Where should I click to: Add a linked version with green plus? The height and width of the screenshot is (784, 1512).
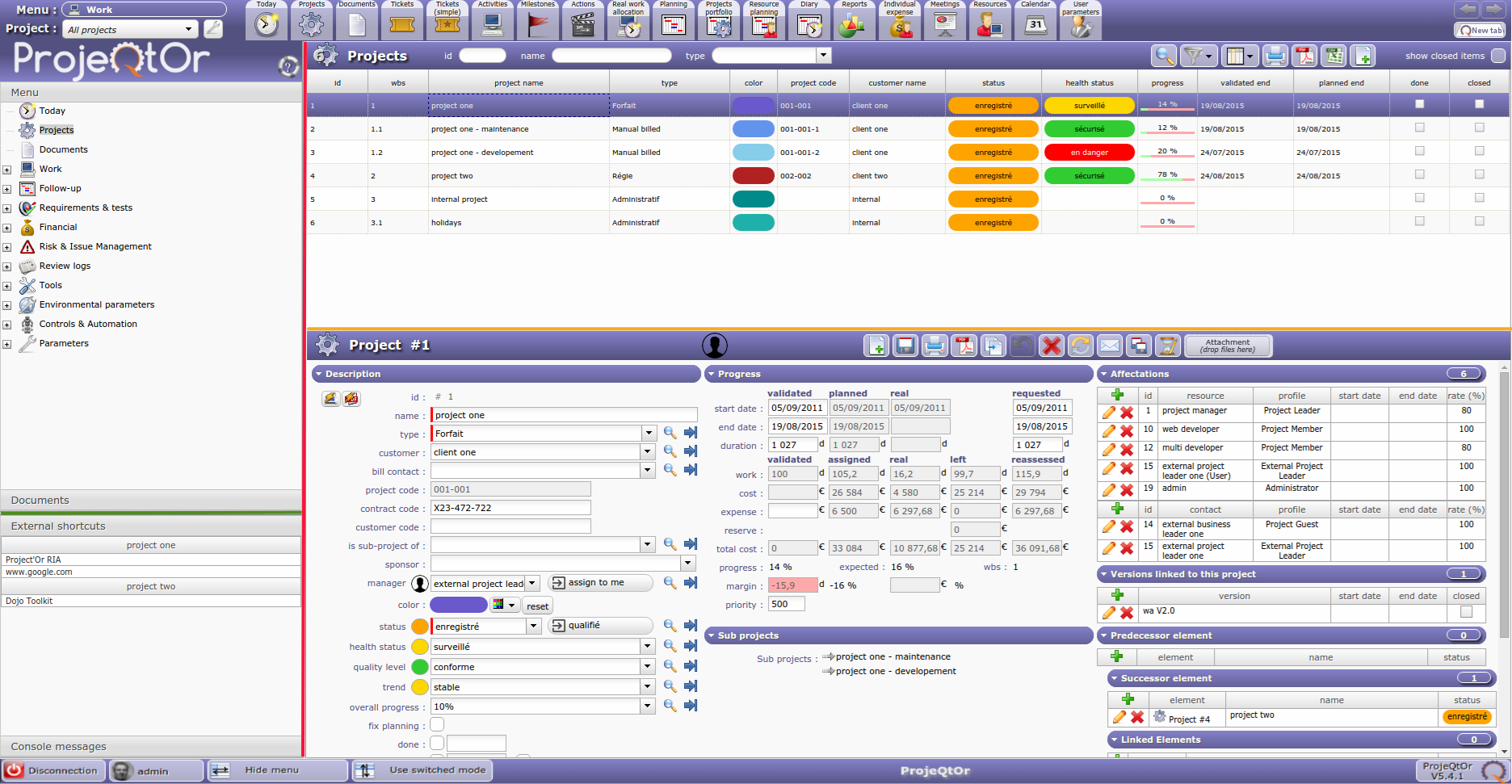[1118, 595]
